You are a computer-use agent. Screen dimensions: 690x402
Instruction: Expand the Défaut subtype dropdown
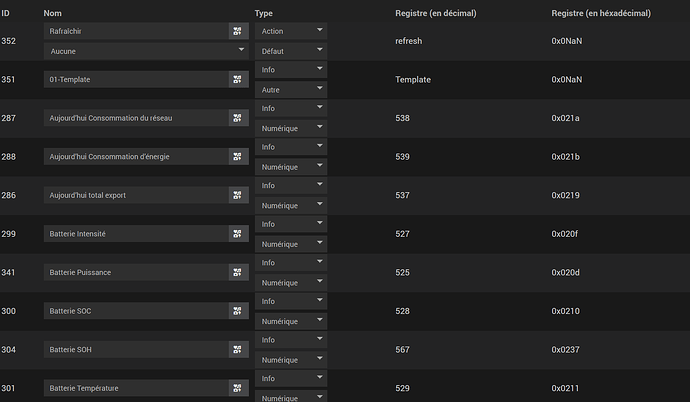pos(290,50)
